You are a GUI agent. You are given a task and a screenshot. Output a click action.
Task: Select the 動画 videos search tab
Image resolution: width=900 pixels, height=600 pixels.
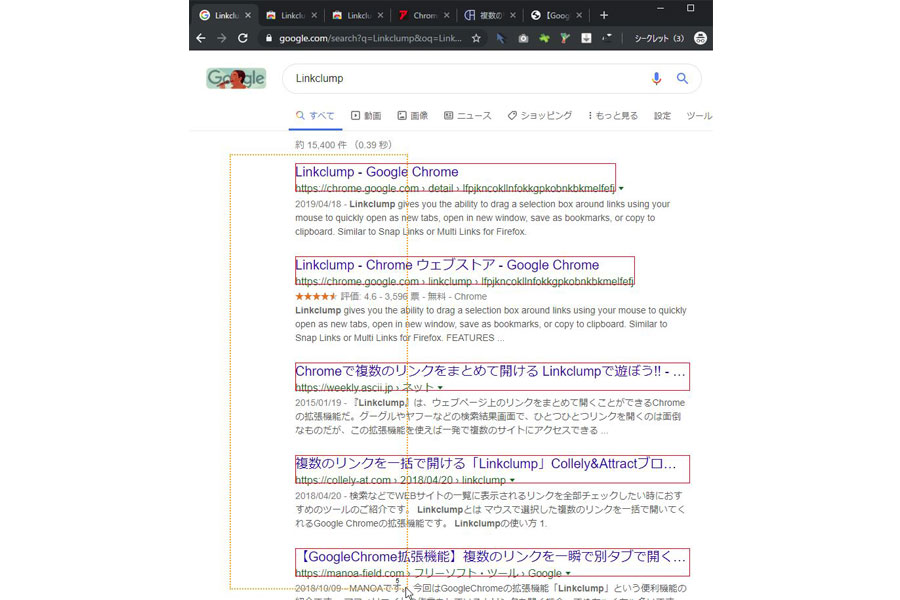click(x=366, y=116)
